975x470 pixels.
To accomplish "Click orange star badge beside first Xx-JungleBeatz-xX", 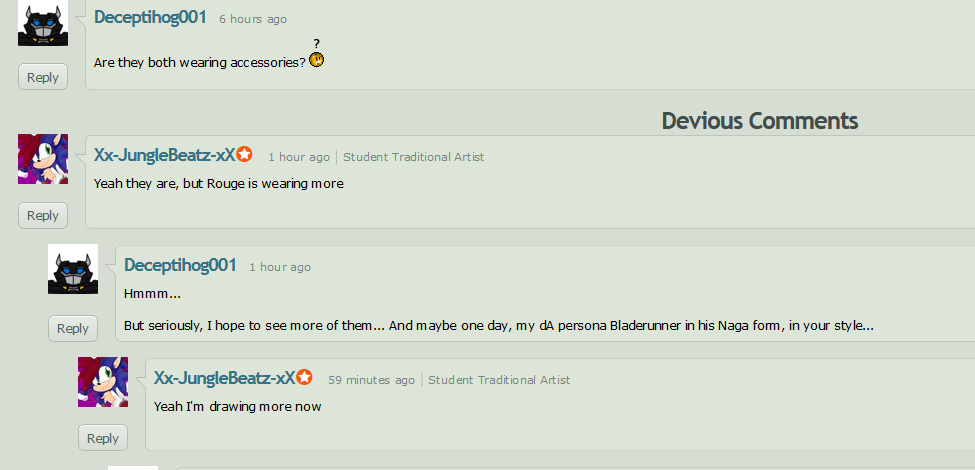I will coord(245,154).
